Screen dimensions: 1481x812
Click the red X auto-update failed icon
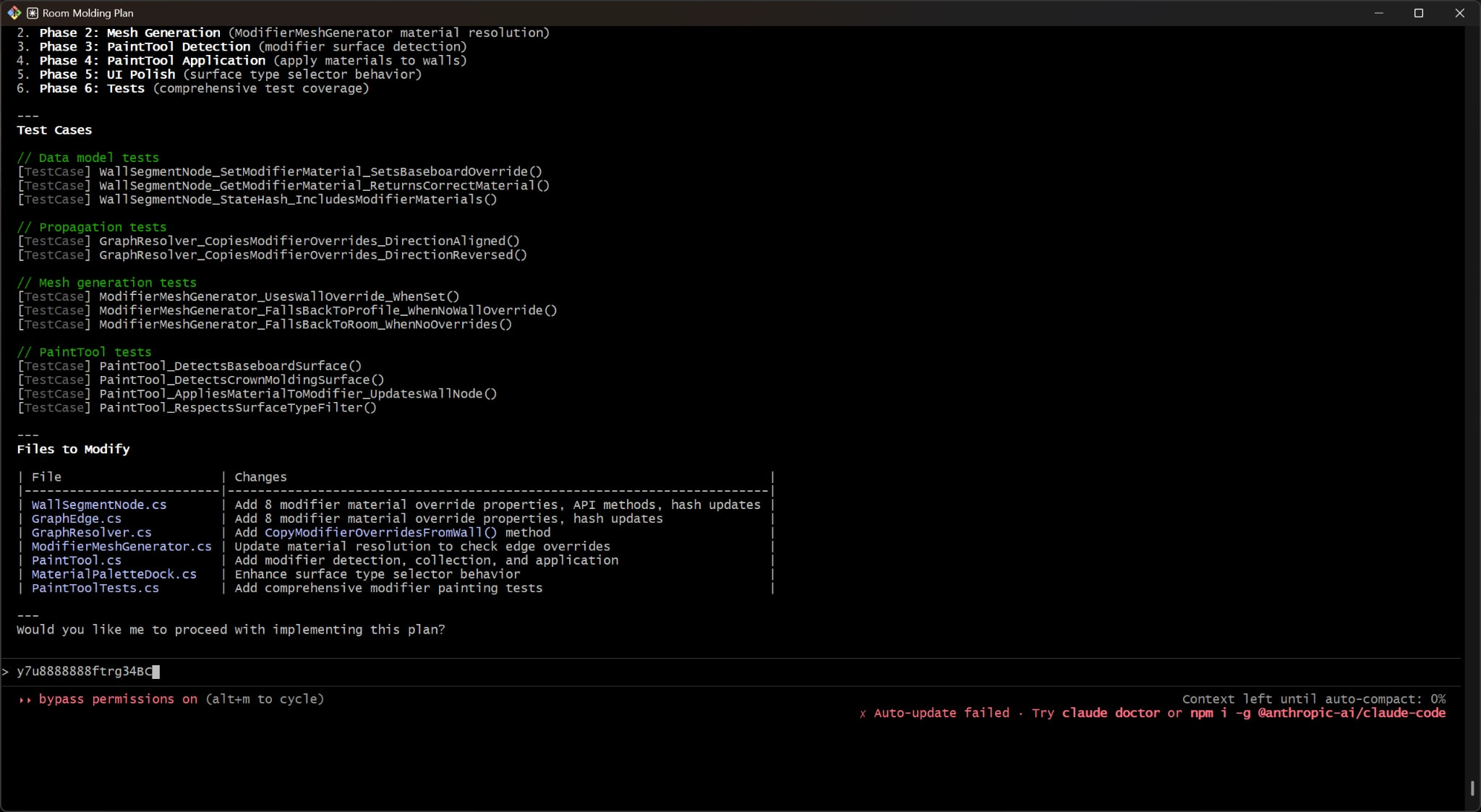pos(863,713)
